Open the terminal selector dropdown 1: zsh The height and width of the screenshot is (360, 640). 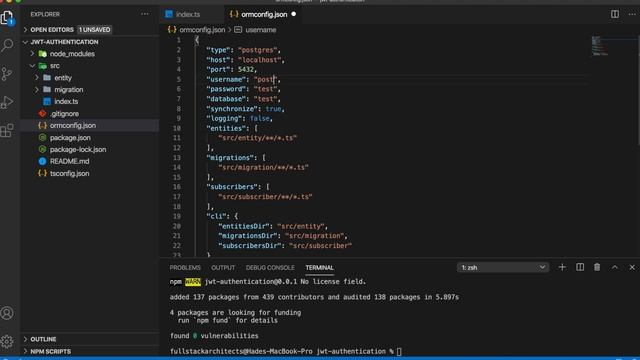(503, 267)
